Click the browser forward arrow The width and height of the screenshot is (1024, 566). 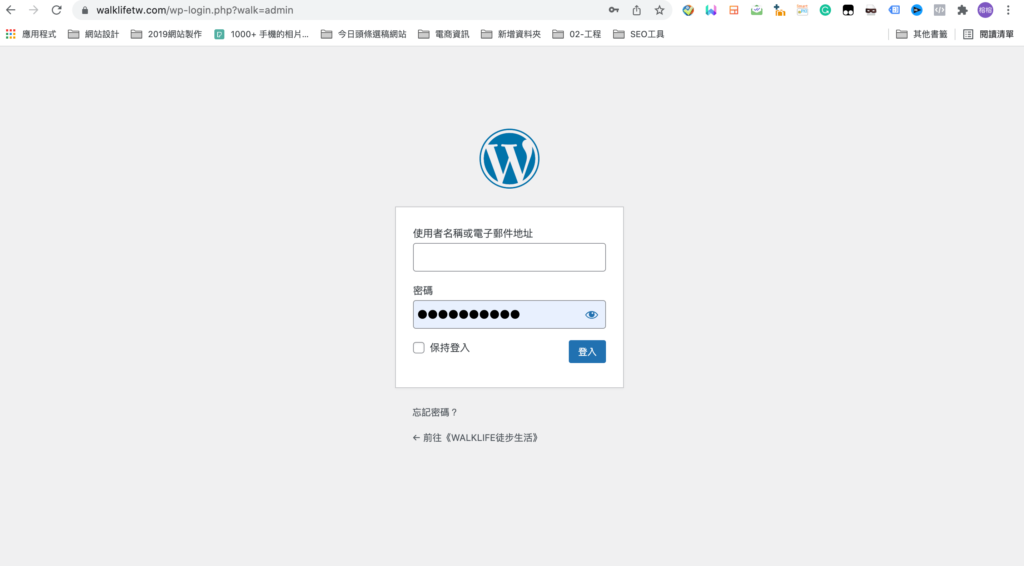pos(33,10)
